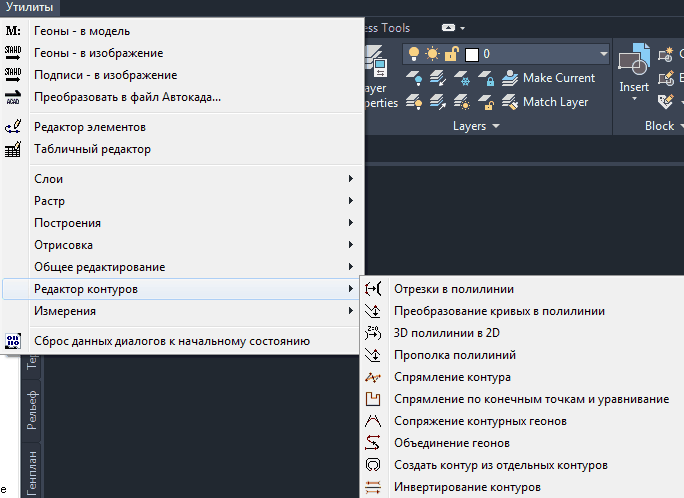Click the M: icon beside Геоны - в модель
The height and width of the screenshot is (498, 684).
[x=13, y=31]
